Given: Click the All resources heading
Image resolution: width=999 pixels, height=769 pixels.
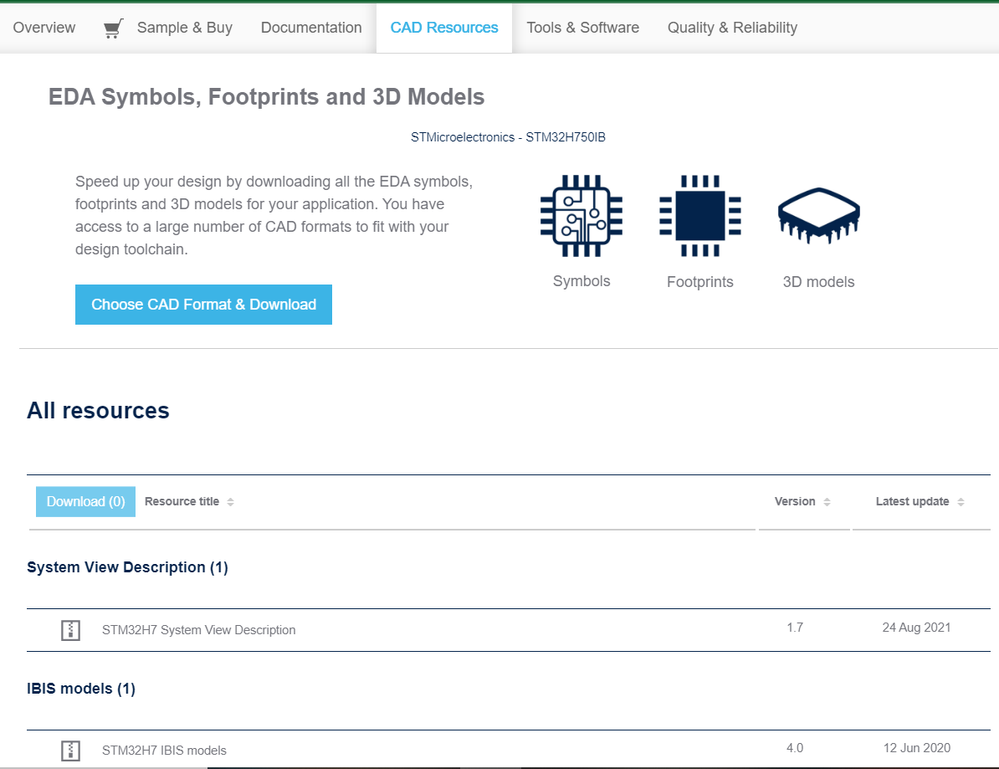Looking at the screenshot, I should click(98, 410).
